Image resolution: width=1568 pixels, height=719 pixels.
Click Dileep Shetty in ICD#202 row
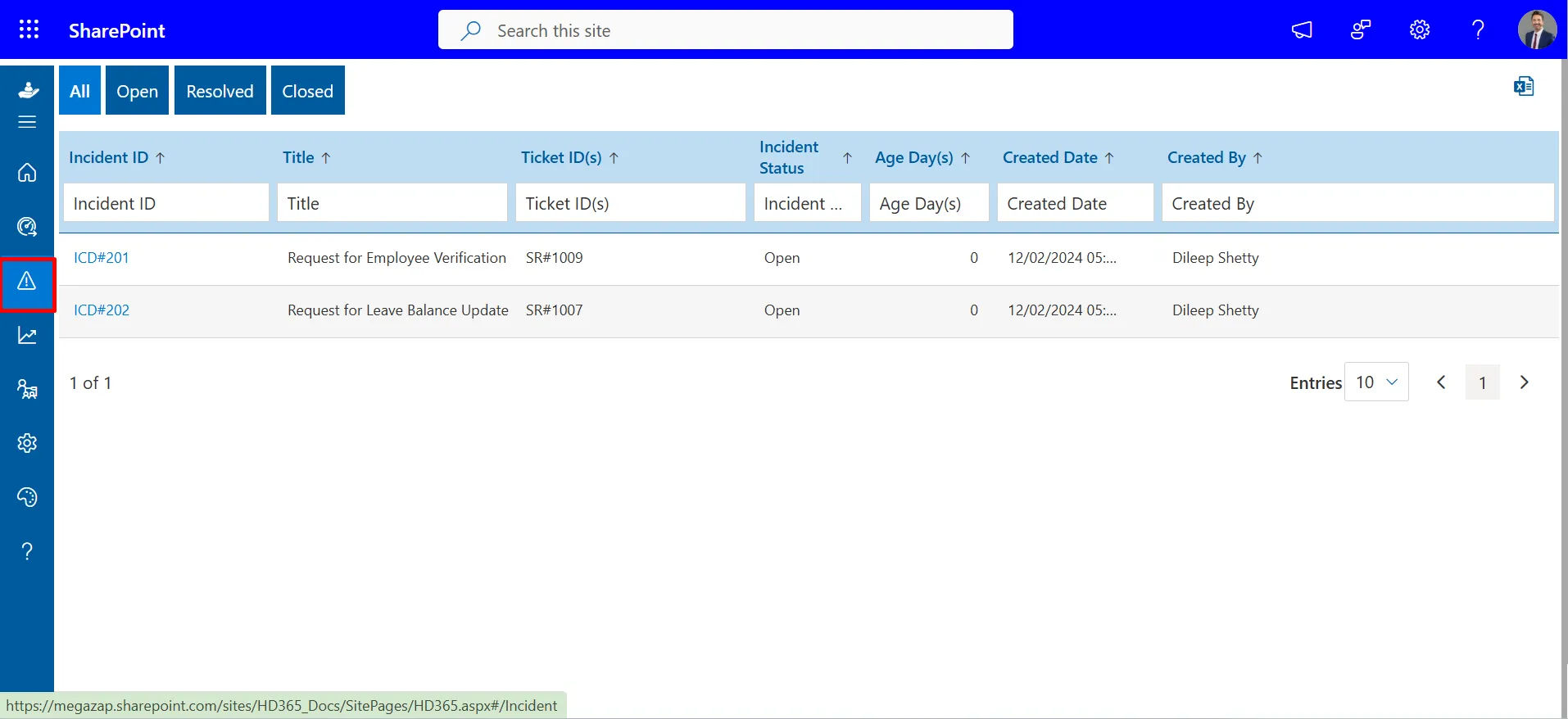(1216, 310)
